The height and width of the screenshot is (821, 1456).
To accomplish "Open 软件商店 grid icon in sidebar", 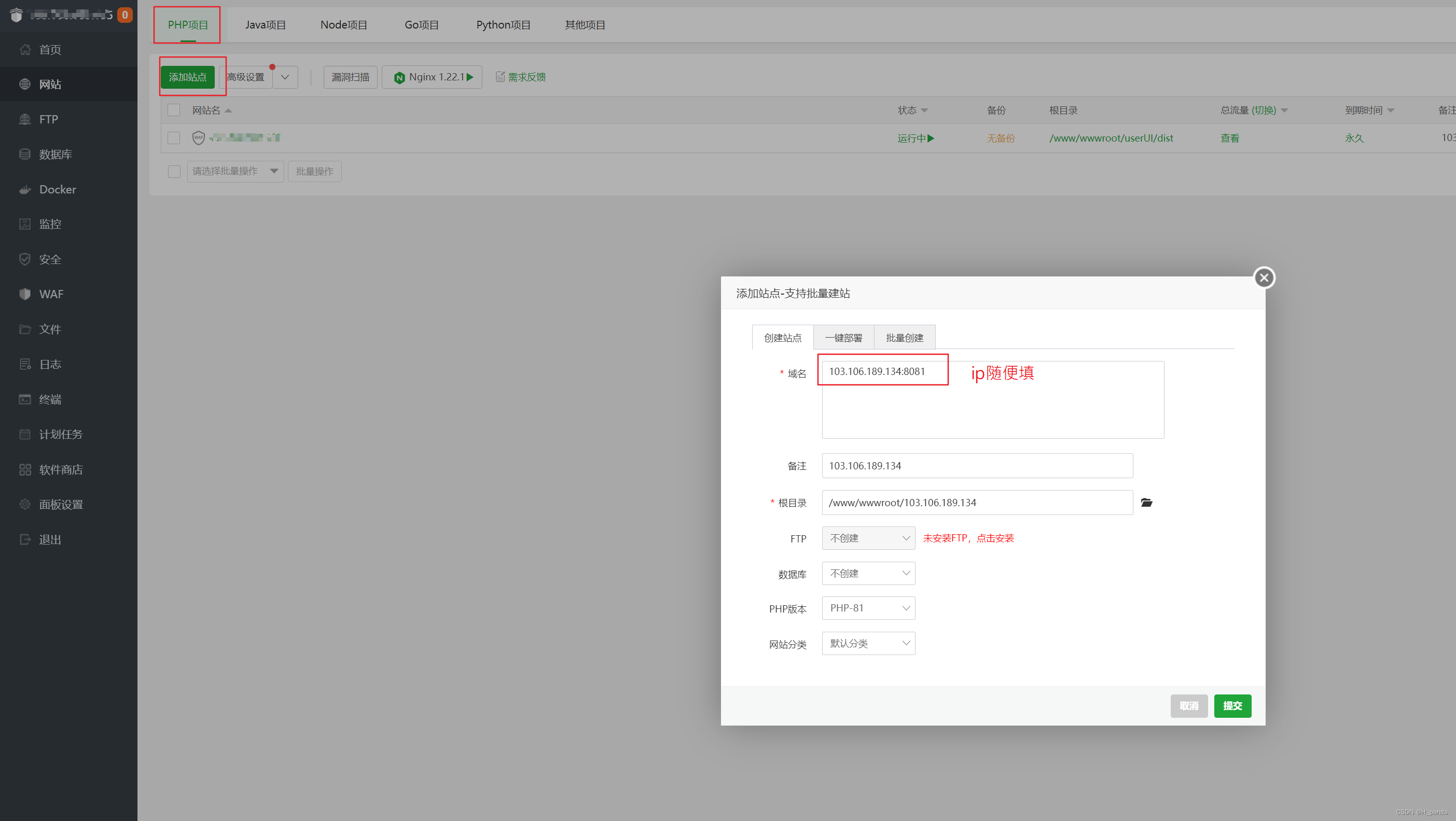I will coord(24,469).
